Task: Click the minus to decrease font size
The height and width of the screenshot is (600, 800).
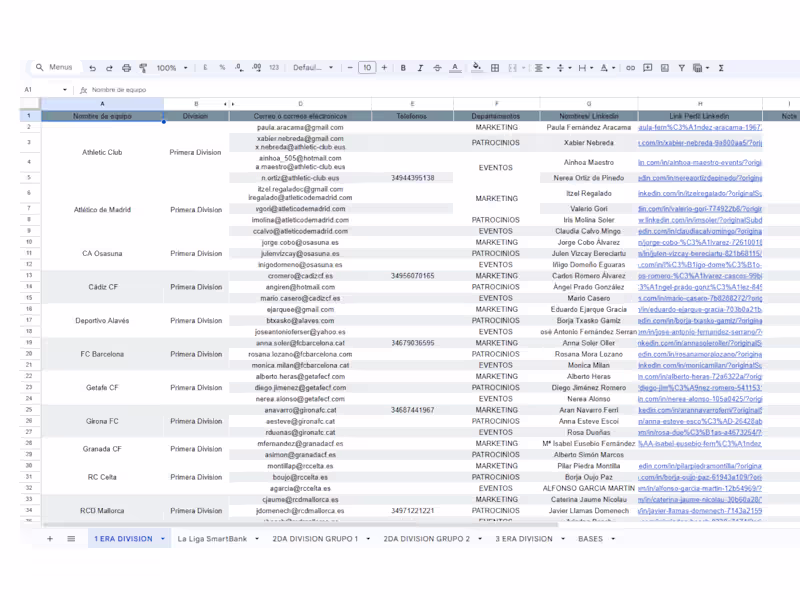Action: (x=350, y=67)
